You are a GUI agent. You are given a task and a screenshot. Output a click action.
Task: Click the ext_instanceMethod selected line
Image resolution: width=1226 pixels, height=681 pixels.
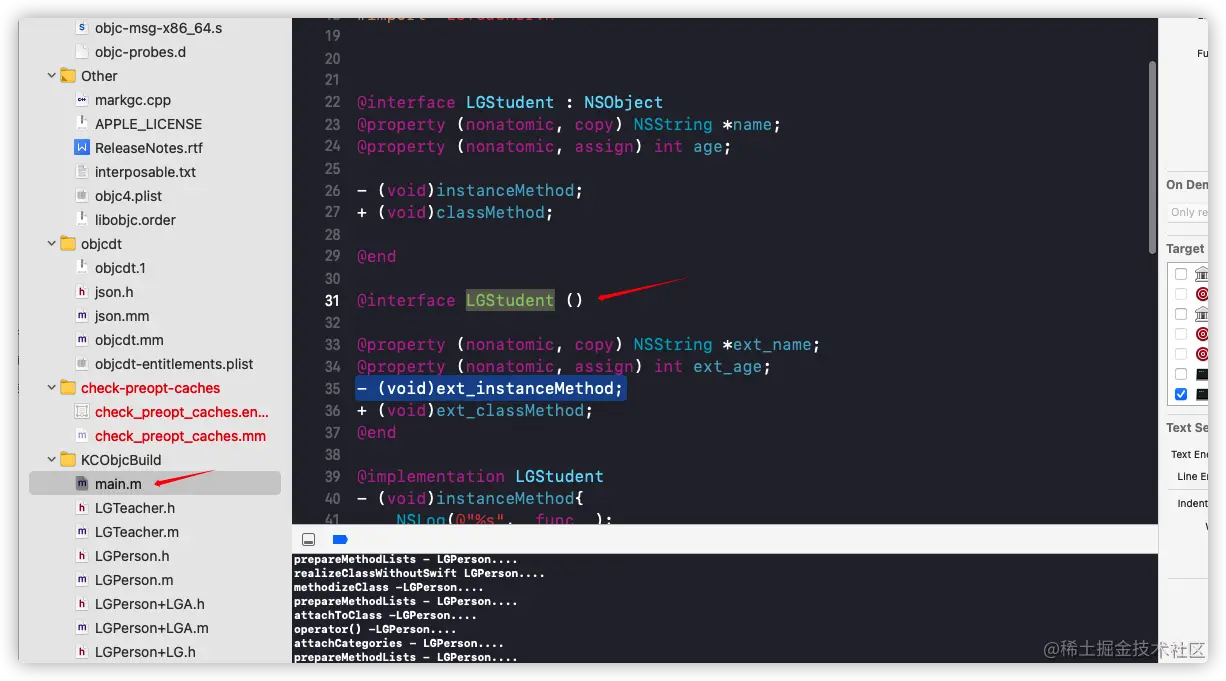[x=491, y=388]
